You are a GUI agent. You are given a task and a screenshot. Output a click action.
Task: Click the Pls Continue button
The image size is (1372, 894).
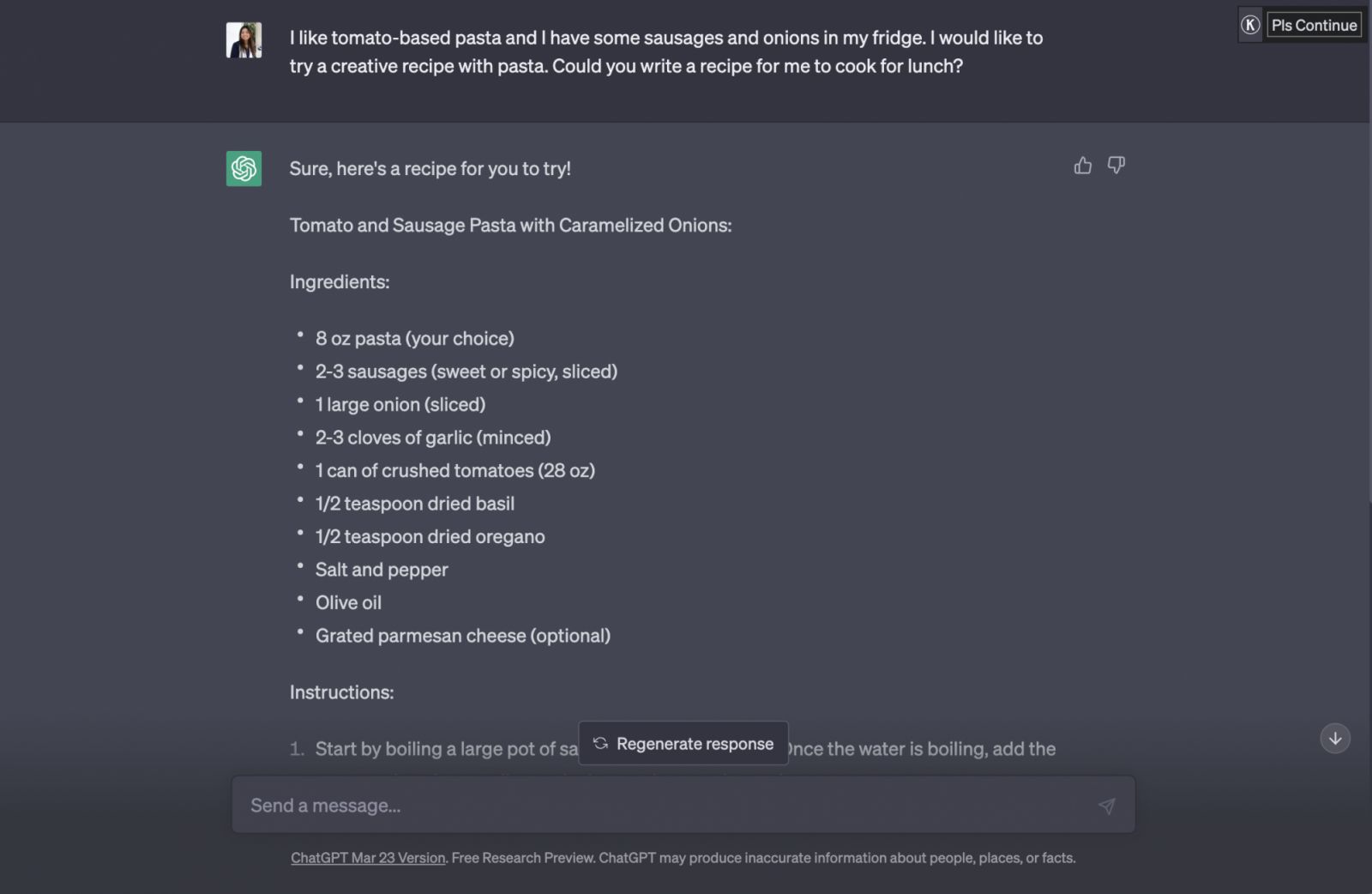click(x=1314, y=25)
